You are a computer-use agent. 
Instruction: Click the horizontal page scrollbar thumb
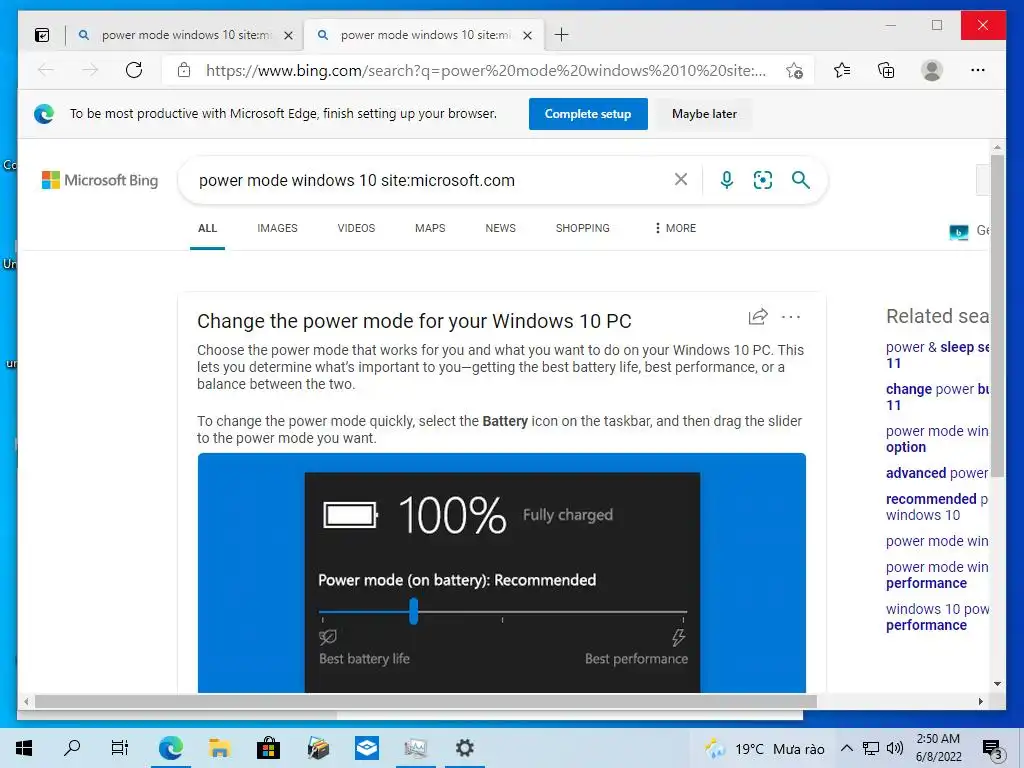pos(426,701)
